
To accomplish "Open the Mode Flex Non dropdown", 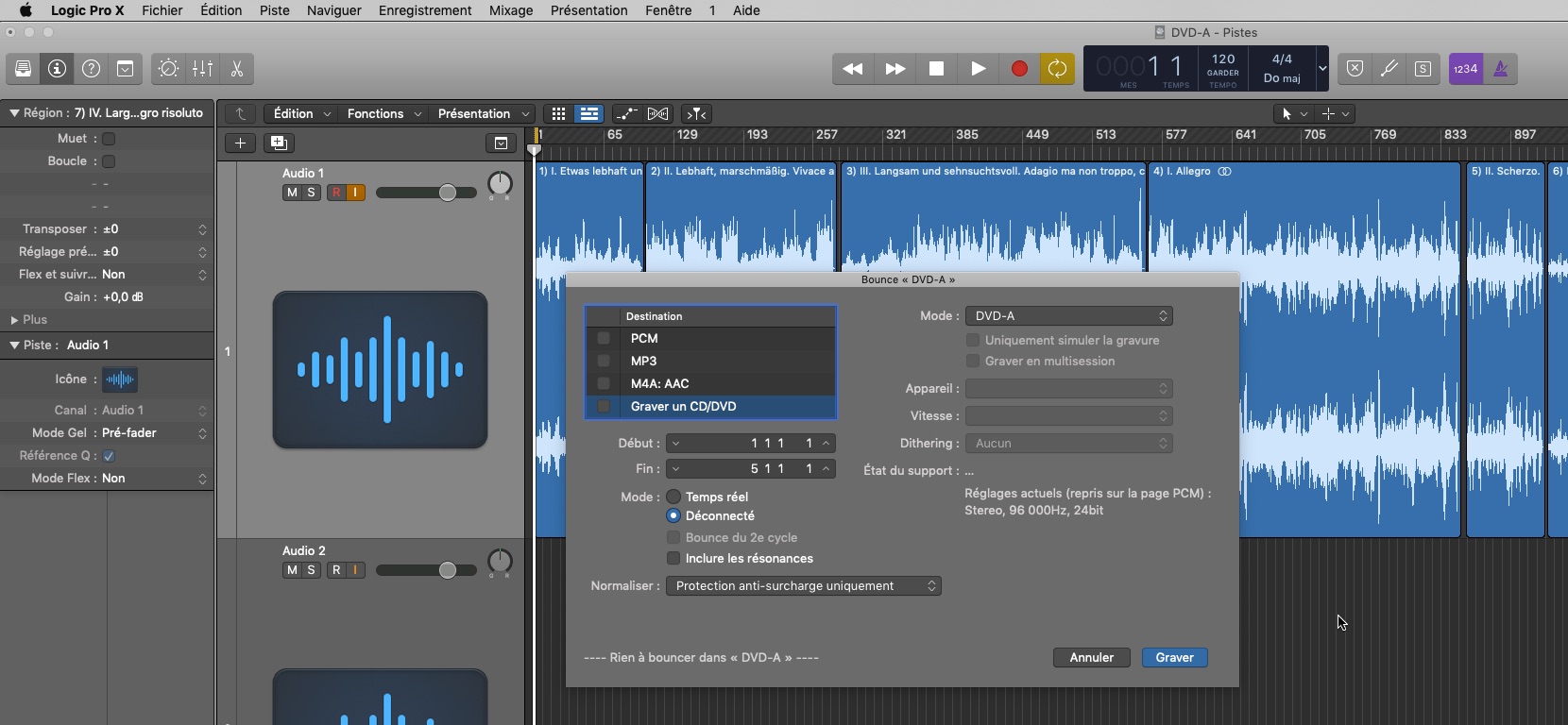I will coord(155,479).
